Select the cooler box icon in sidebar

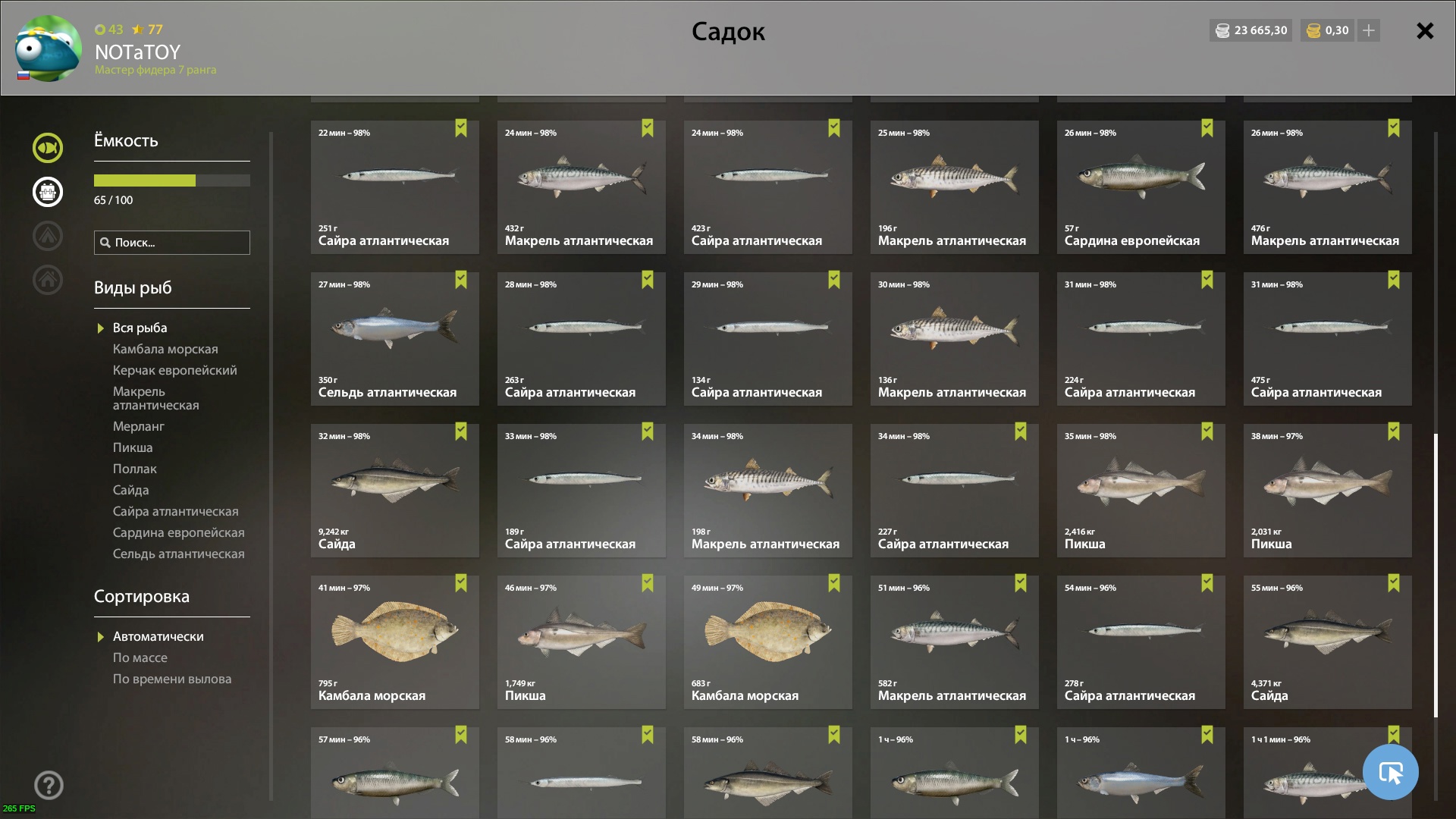point(48,192)
